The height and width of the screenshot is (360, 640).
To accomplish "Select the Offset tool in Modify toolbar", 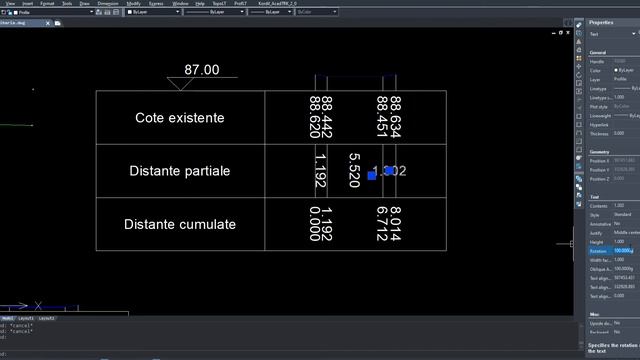I will (x=579, y=50).
